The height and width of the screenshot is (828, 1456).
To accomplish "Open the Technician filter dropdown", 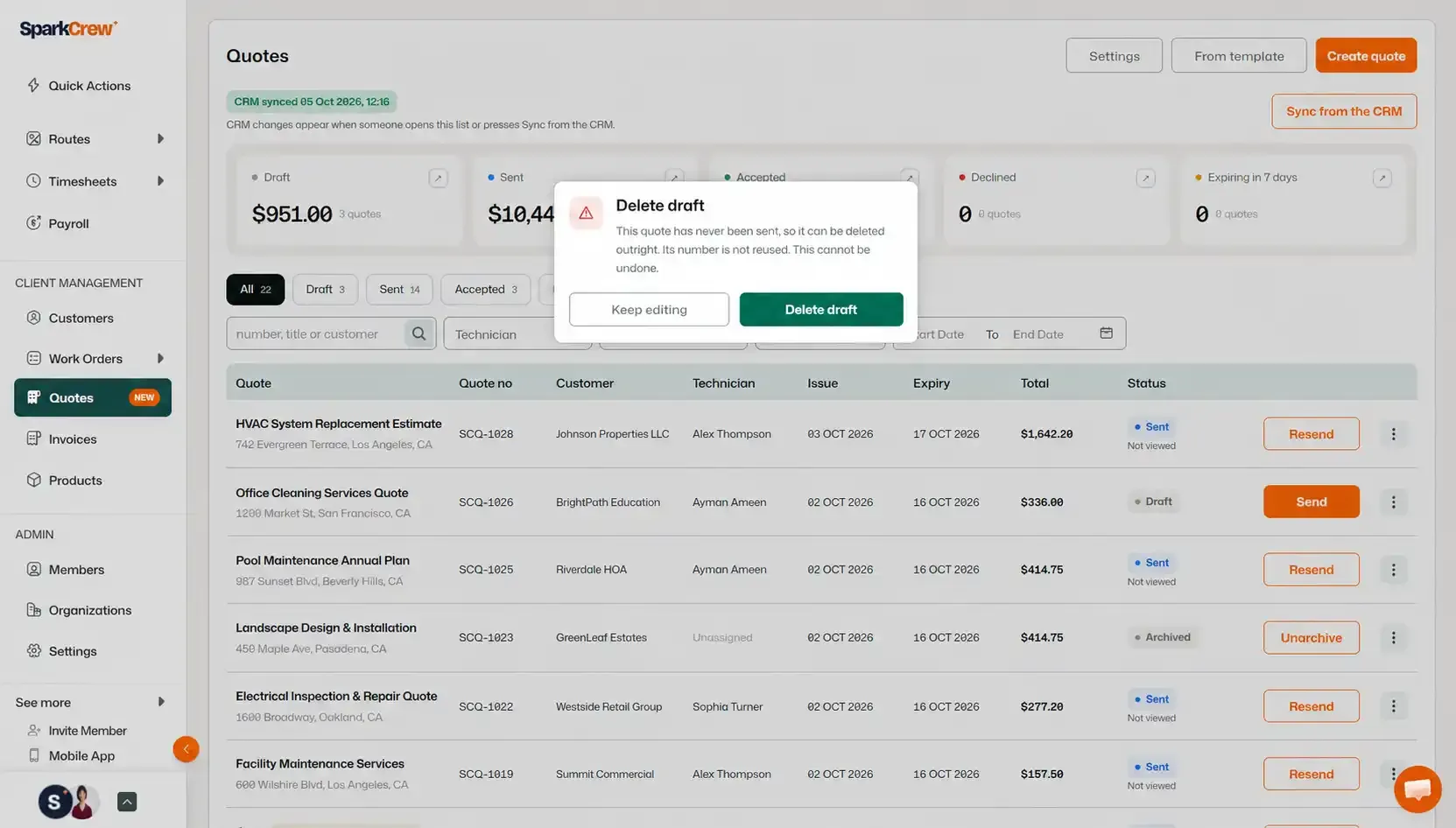I will tap(517, 333).
